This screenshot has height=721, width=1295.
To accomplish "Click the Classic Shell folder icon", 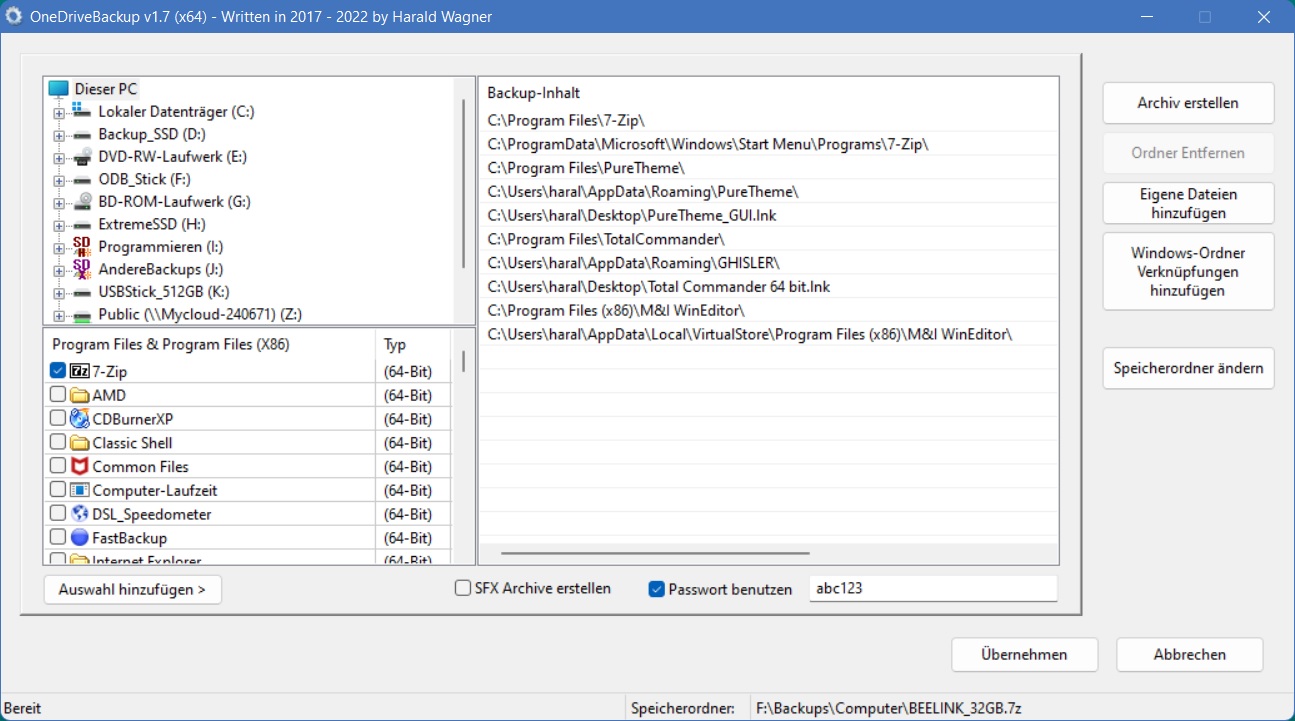I will point(80,443).
